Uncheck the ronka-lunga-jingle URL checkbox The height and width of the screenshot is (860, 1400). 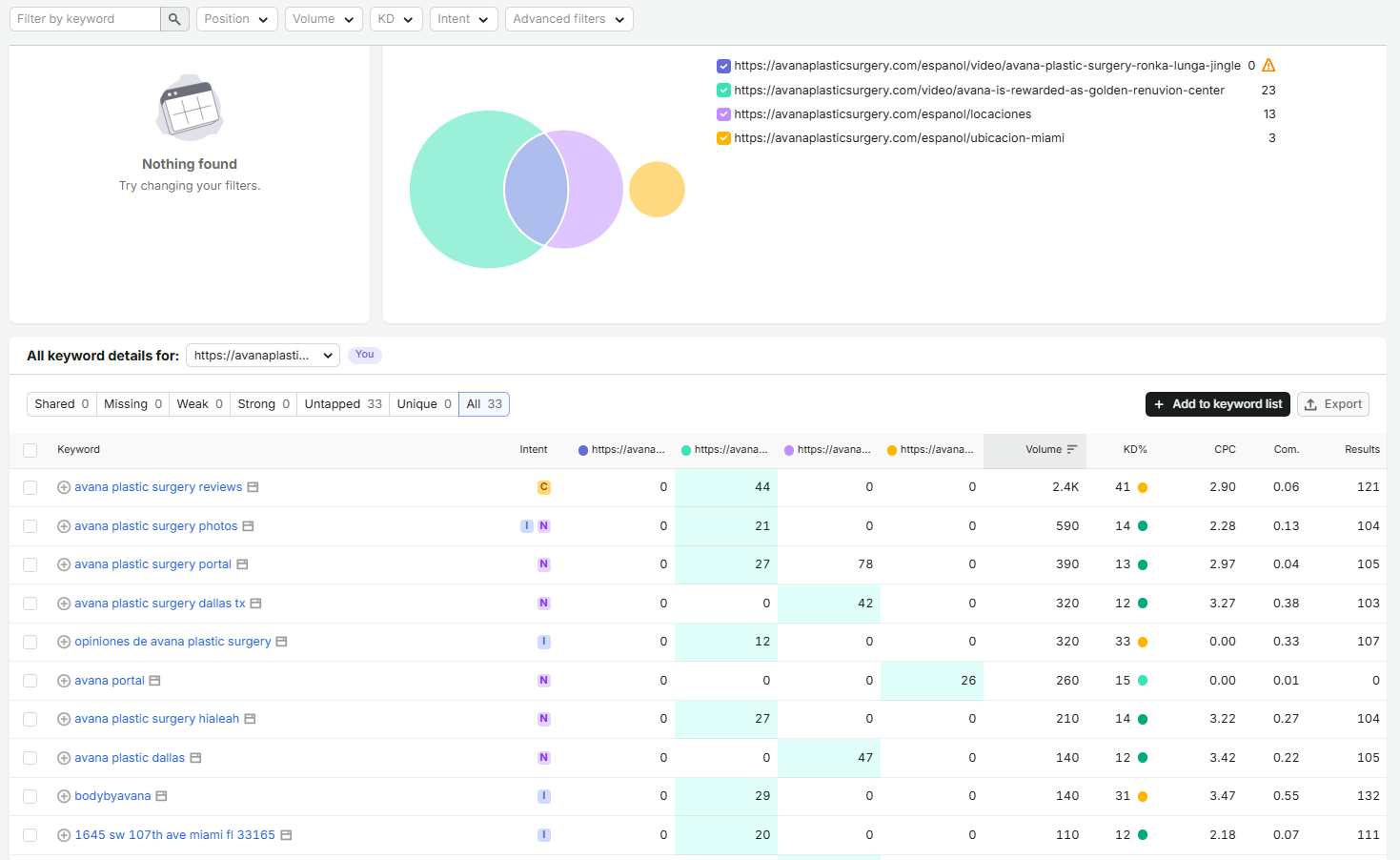723,66
